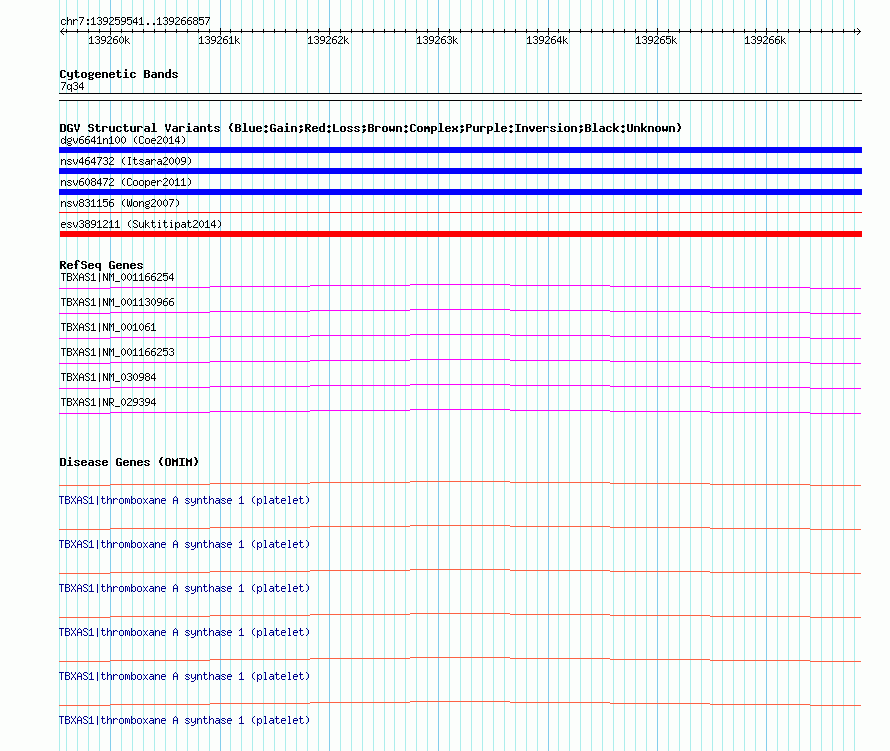This screenshot has height=751, width=890.
Task: Select the 139260k ruler position
Action: [x=109, y=40]
